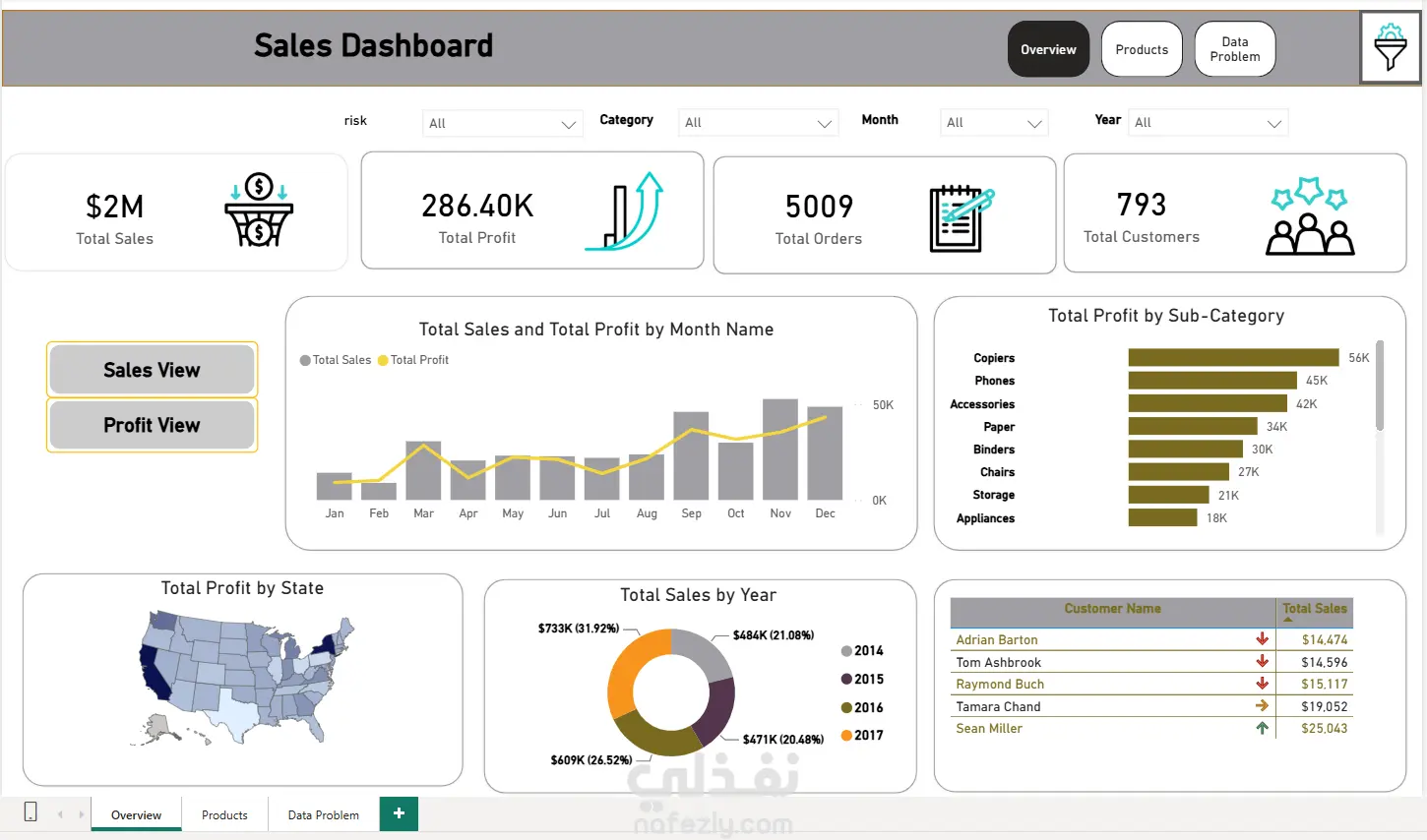This screenshot has width=1427, height=840.
Task: Click red down arrow beside Adrian Barton
Action: click(x=1262, y=639)
